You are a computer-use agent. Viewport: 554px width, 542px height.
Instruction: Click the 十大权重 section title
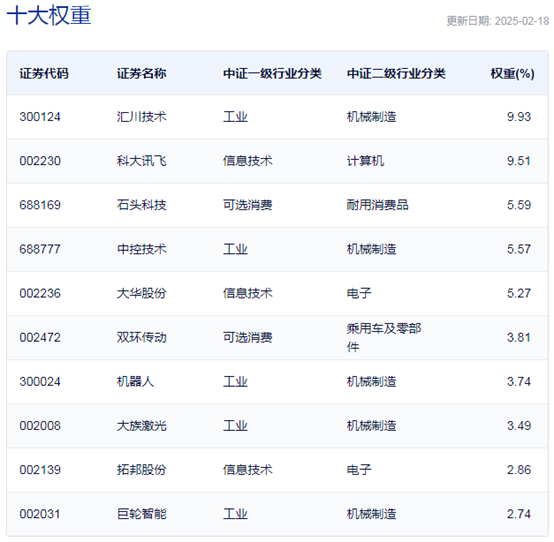point(49,15)
